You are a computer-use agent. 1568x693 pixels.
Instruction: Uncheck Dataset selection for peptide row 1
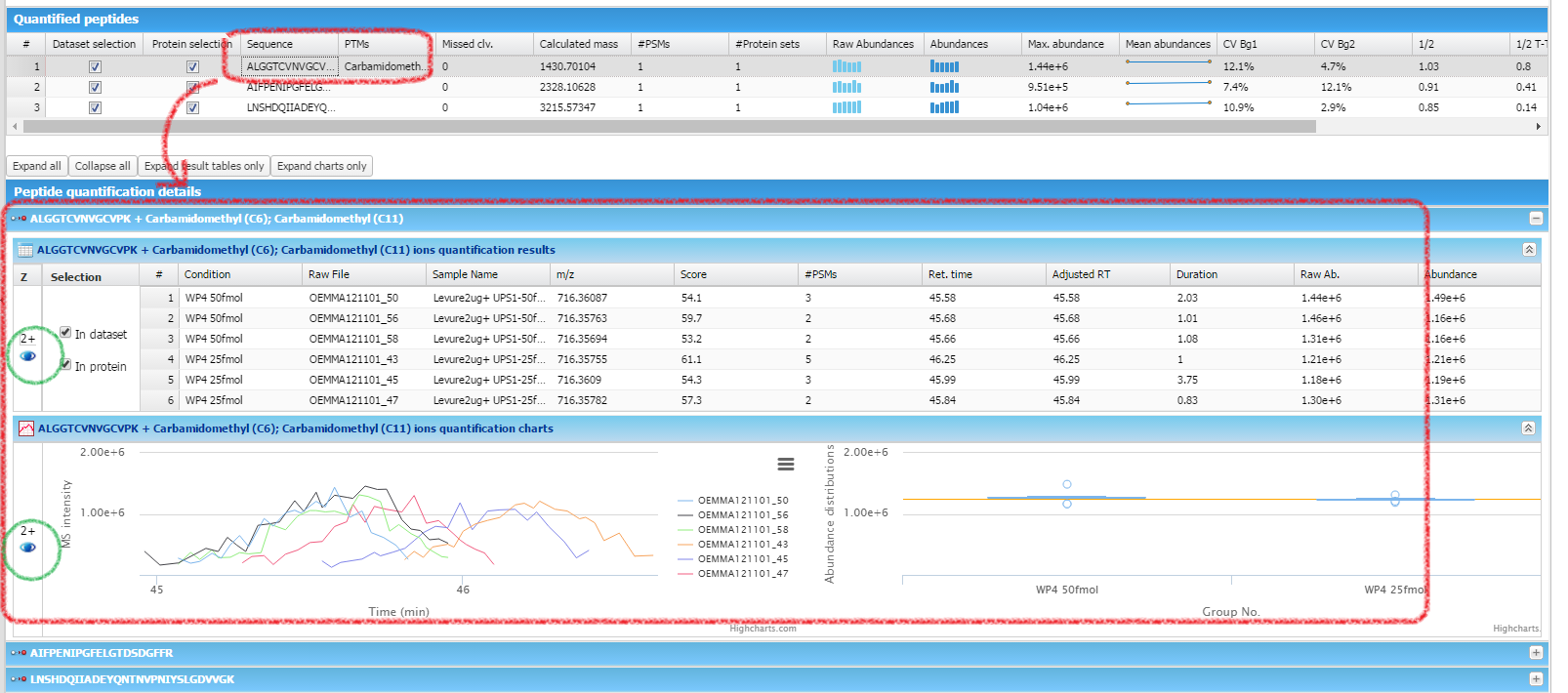pyautogui.click(x=95, y=67)
